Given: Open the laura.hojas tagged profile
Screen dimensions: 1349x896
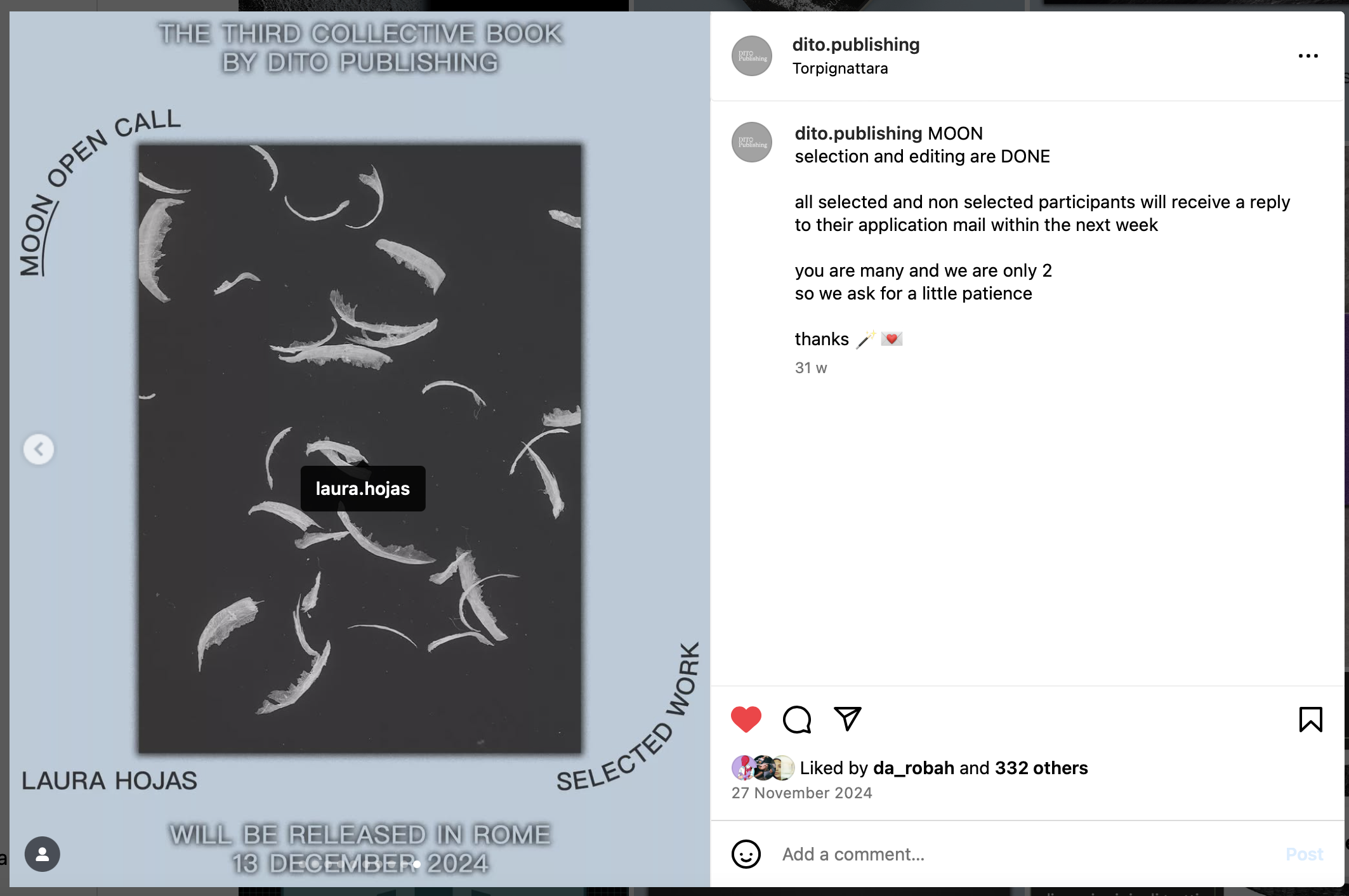Looking at the screenshot, I should pos(363,489).
